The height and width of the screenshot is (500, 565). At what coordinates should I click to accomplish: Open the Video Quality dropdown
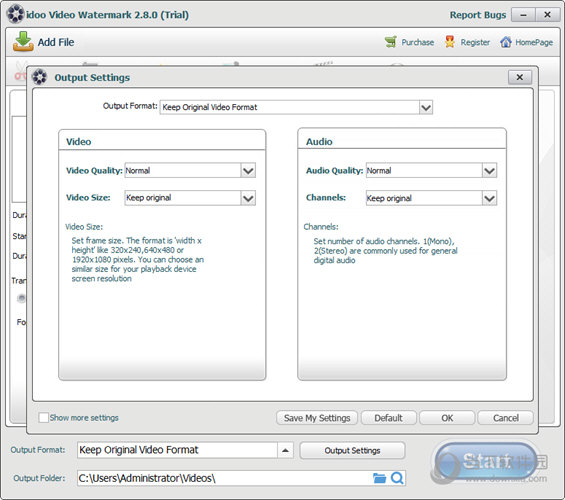tap(248, 170)
